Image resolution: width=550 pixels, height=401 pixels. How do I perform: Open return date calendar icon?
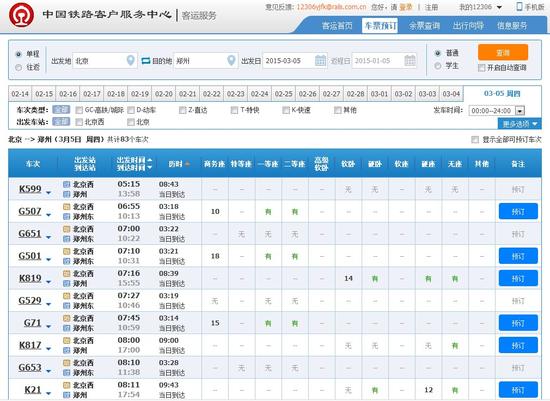(x=410, y=60)
